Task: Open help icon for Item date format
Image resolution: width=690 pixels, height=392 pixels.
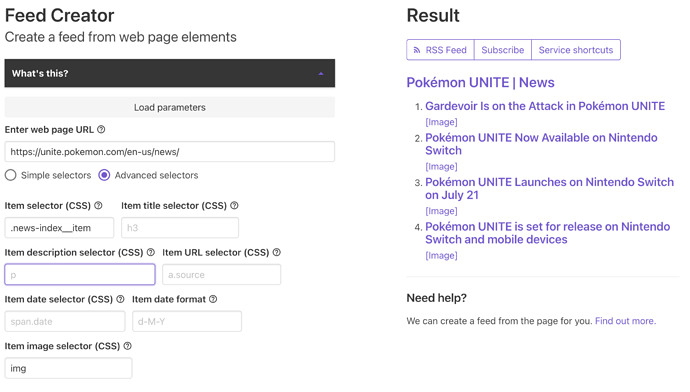Action: [213, 299]
